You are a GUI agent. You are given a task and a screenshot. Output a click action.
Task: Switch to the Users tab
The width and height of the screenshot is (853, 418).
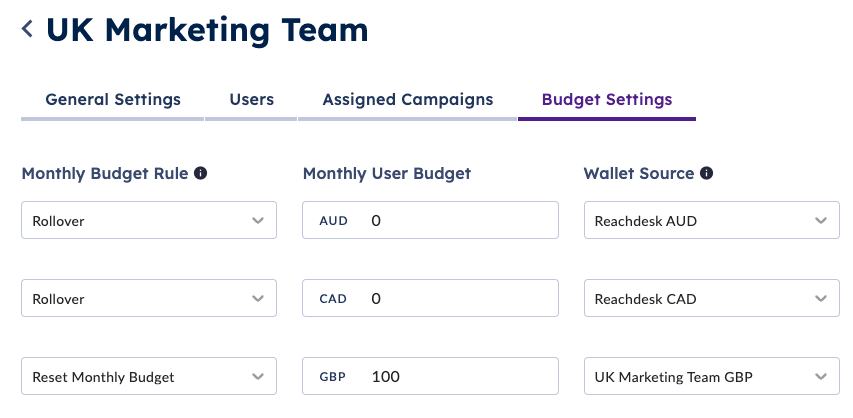[251, 100]
